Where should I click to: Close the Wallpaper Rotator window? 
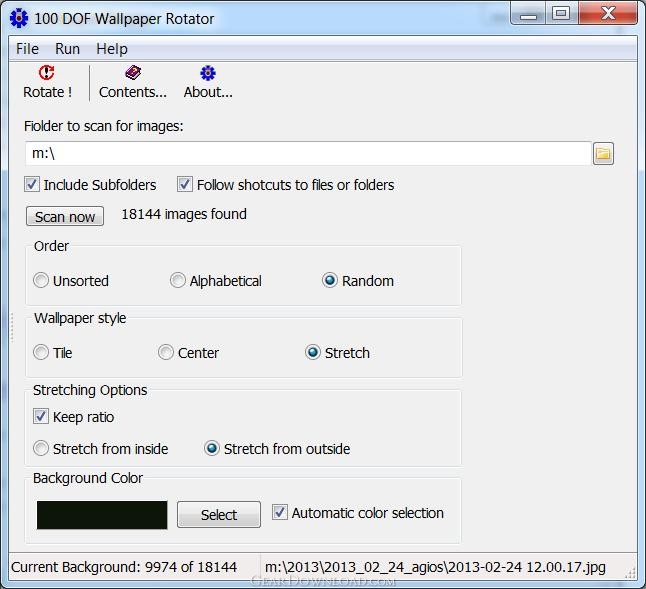(x=608, y=14)
